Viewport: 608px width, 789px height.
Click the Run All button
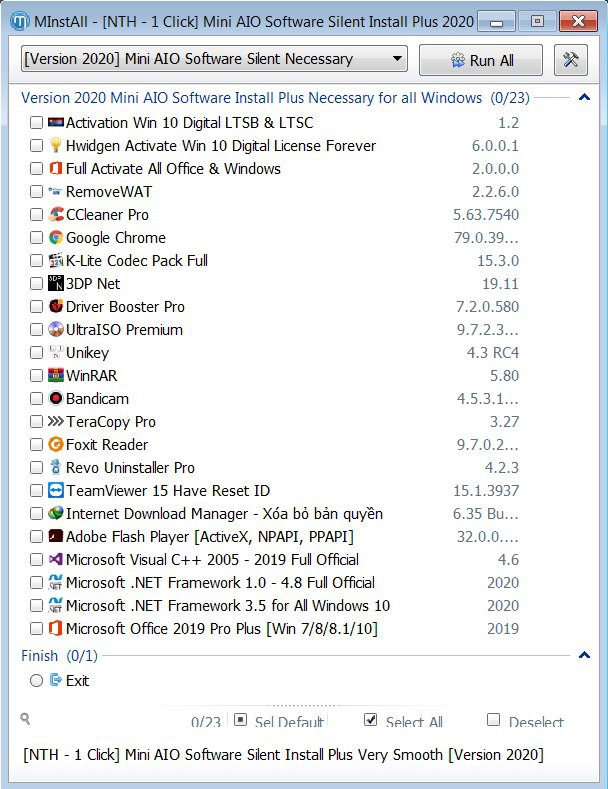tap(481, 60)
